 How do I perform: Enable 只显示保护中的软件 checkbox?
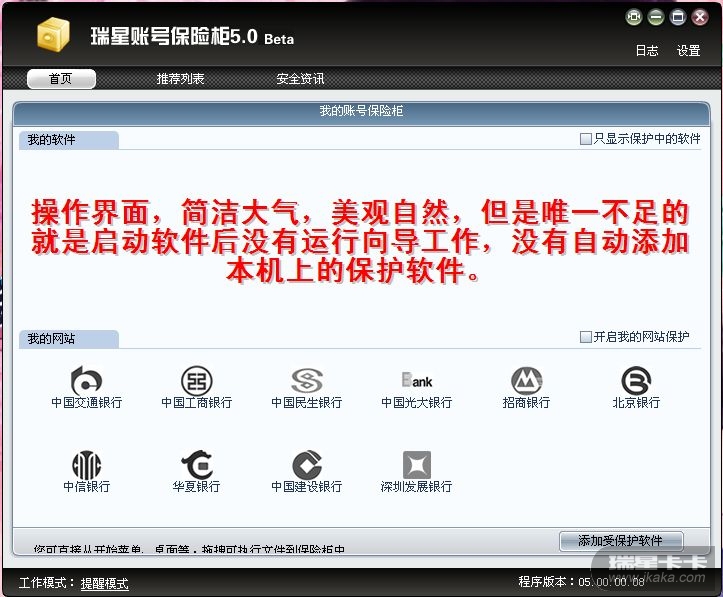coord(585,139)
